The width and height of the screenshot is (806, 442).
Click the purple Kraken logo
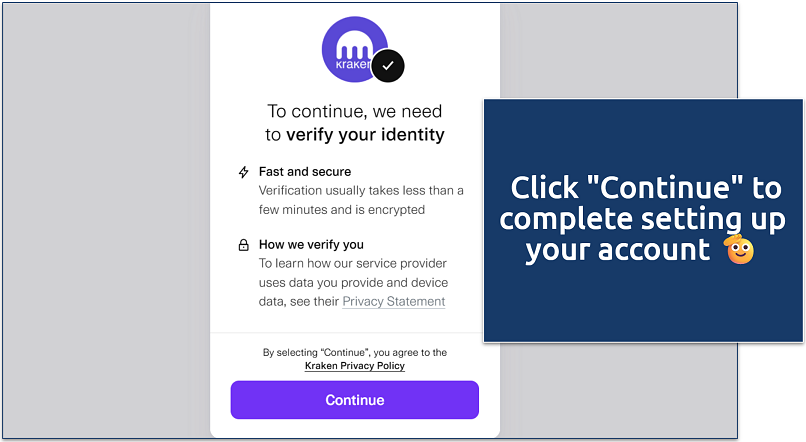coord(352,51)
